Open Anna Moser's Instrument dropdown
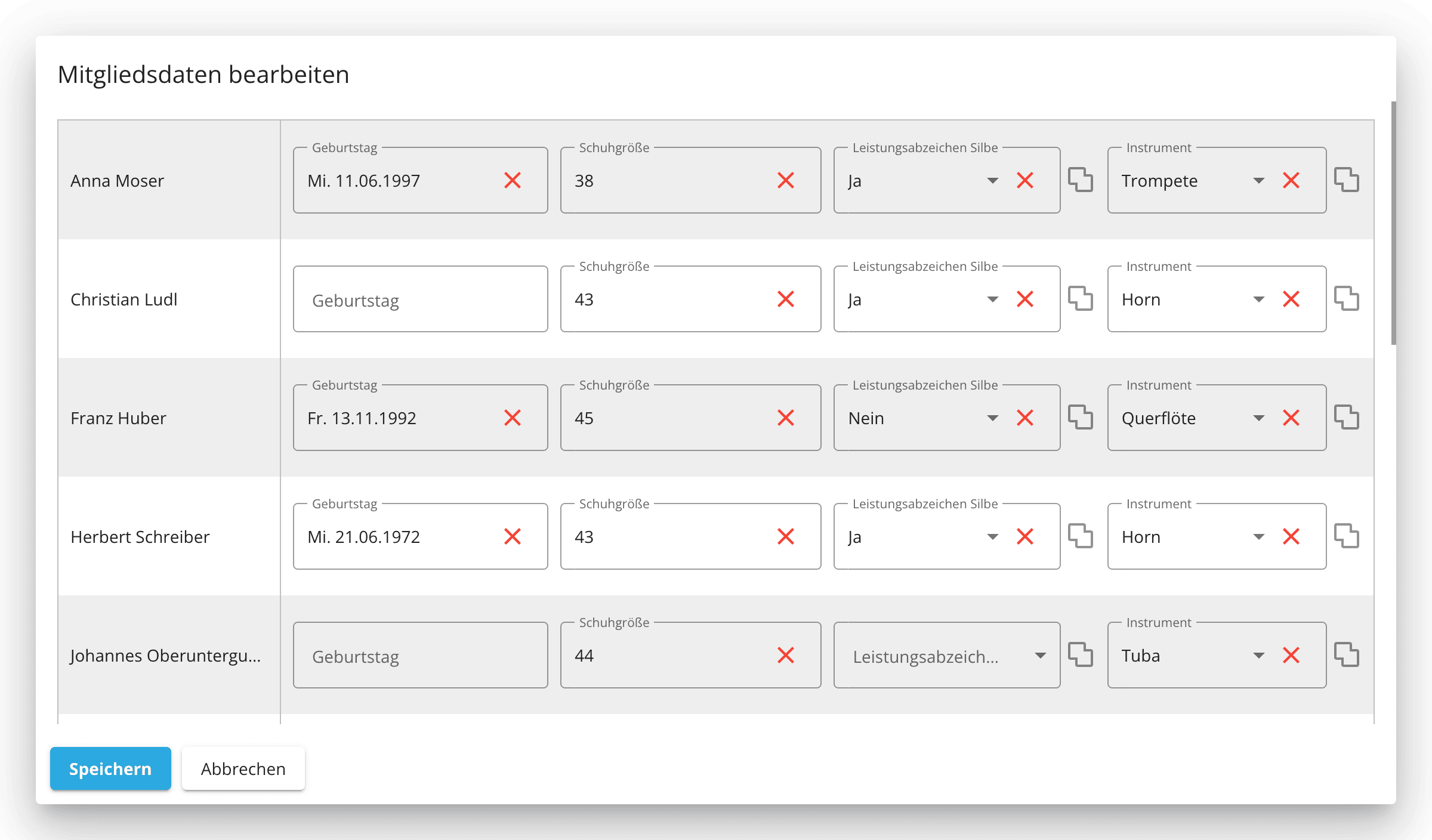Screen dimensions: 1432x840 [1258, 181]
